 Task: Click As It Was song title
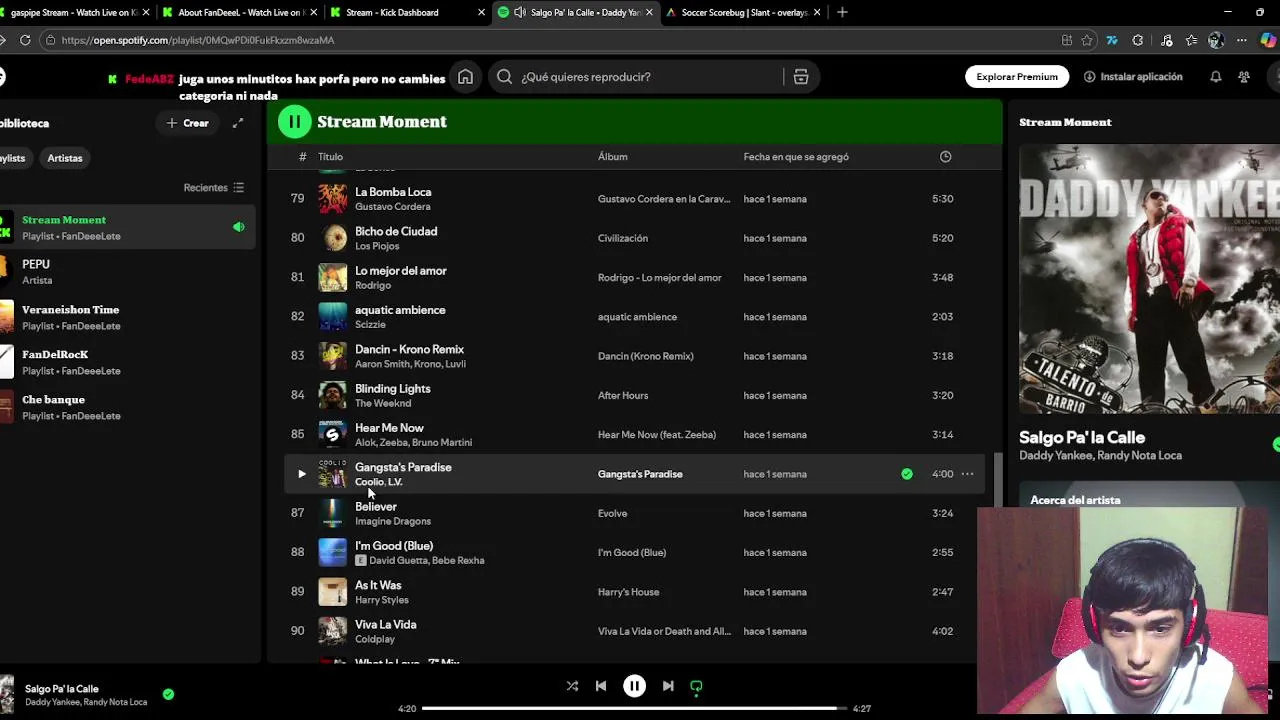point(378,585)
